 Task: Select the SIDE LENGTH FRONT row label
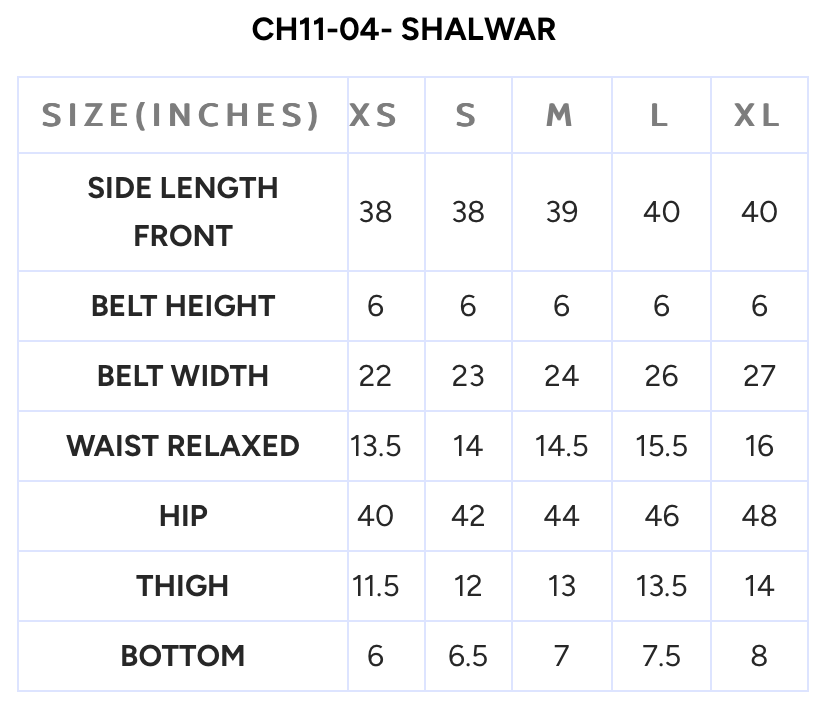pyautogui.click(x=183, y=212)
